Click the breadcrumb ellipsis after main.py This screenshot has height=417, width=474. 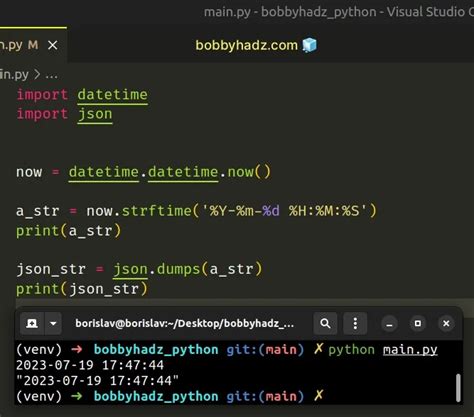pyautogui.click(x=52, y=75)
